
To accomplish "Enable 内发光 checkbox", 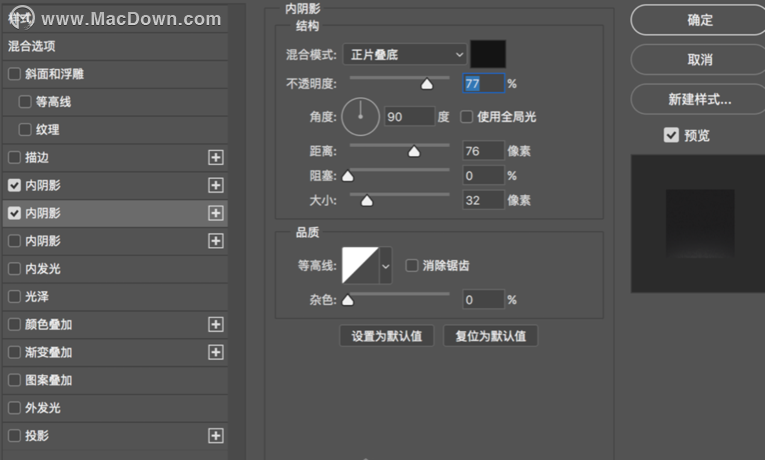I will pyautogui.click(x=14, y=269).
